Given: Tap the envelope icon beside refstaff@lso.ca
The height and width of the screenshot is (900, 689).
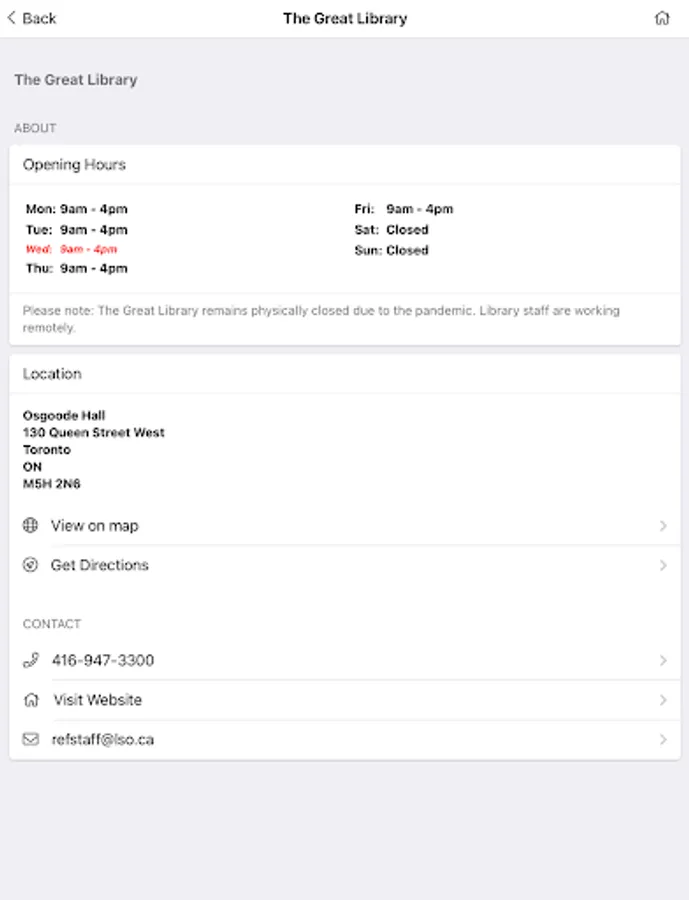Looking at the screenshot, I should tap(31, 740).
